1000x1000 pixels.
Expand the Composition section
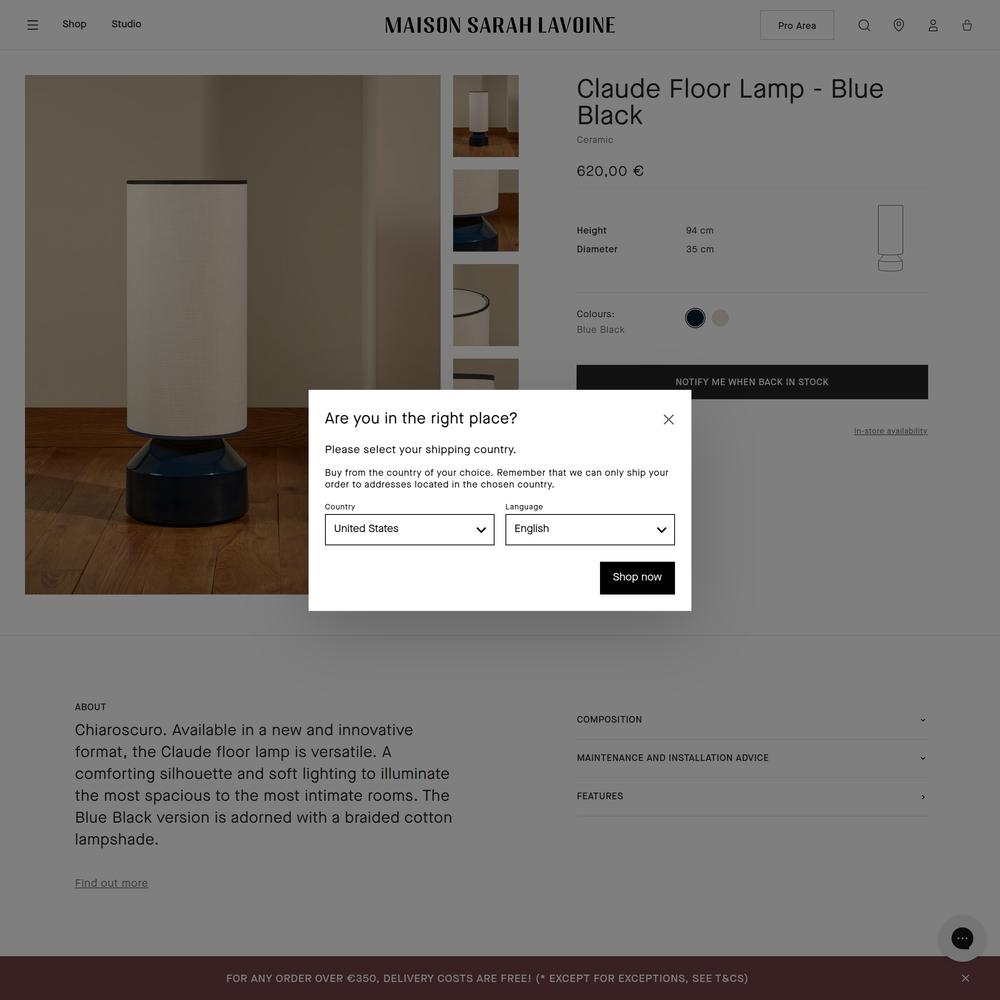tap(752, 719)
